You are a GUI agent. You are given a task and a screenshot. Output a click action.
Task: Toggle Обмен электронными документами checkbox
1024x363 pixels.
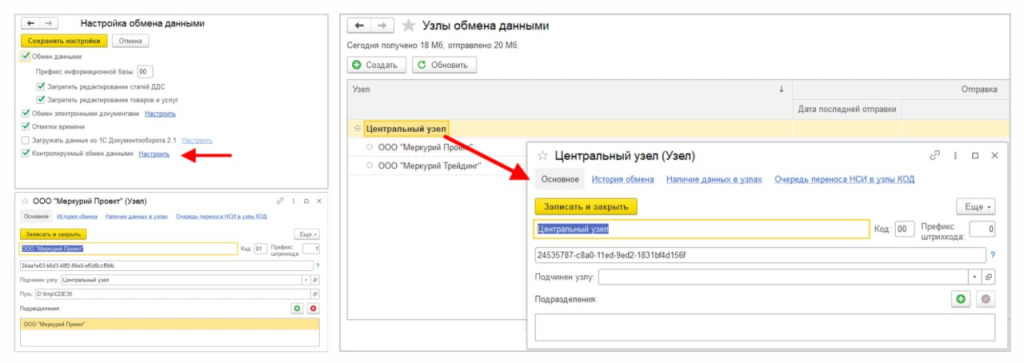(x=25, y=113)
